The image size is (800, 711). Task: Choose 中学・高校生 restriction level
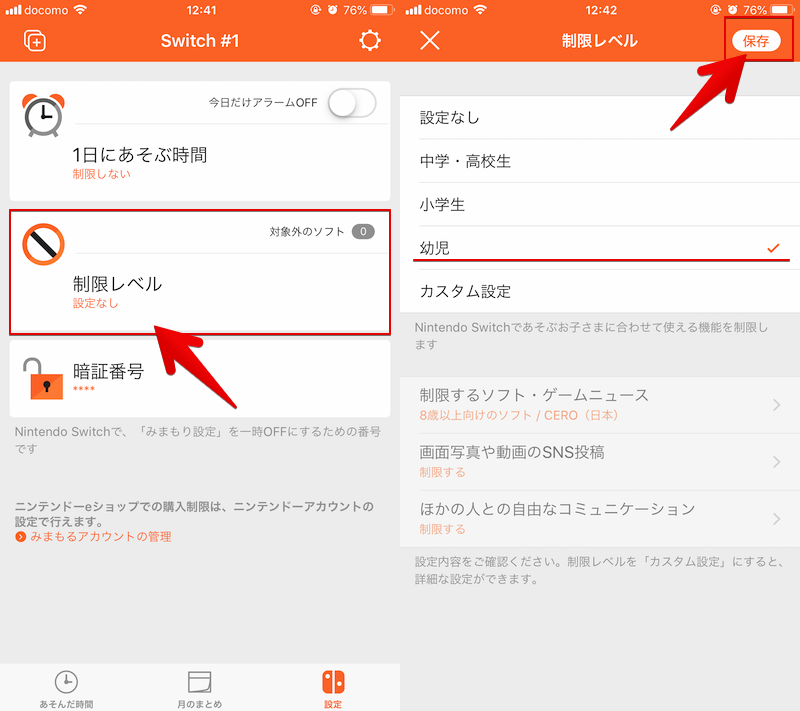pos(600,161)
